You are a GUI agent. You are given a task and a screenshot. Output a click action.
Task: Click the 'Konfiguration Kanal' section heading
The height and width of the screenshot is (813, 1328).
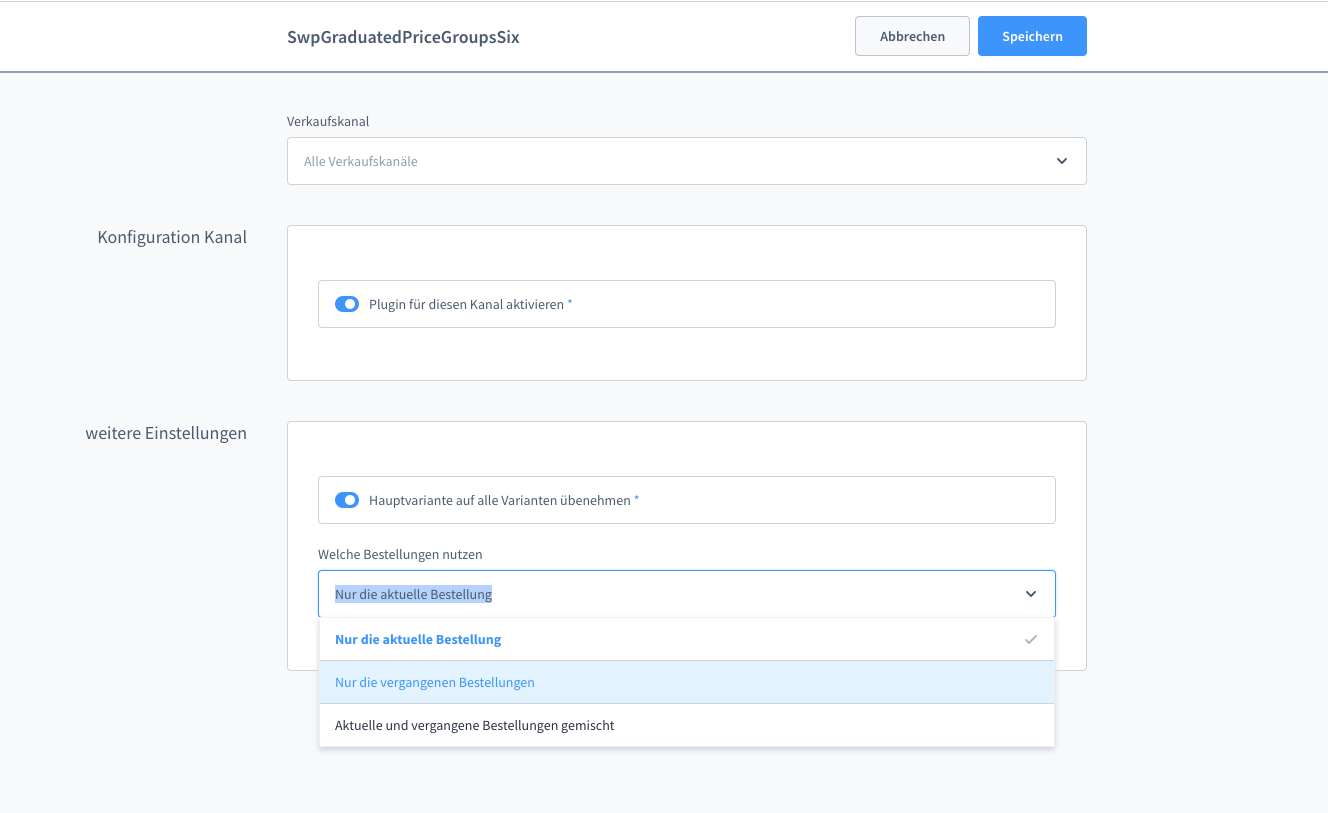[172, 237]
